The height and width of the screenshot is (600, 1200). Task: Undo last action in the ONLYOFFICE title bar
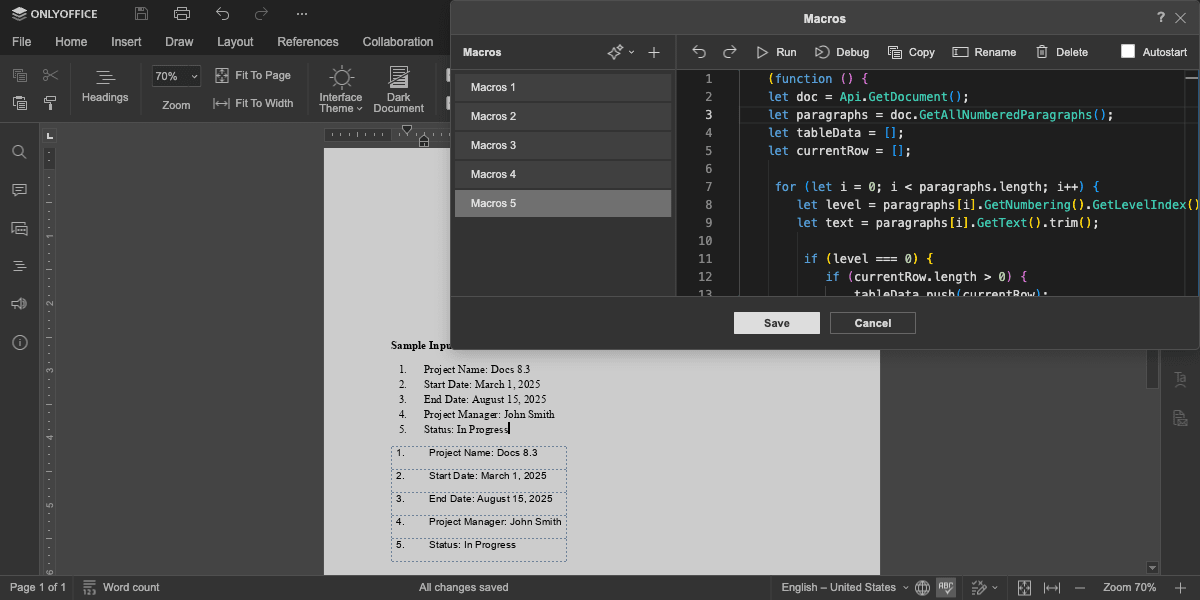[222, 14]
